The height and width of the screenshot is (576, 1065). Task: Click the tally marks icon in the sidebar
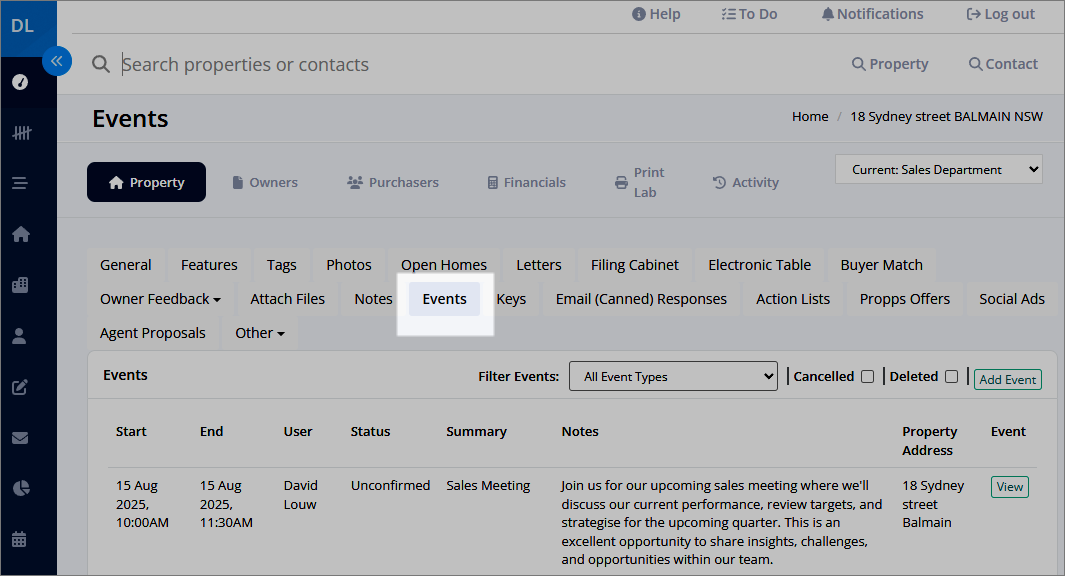tap(21, 133)
